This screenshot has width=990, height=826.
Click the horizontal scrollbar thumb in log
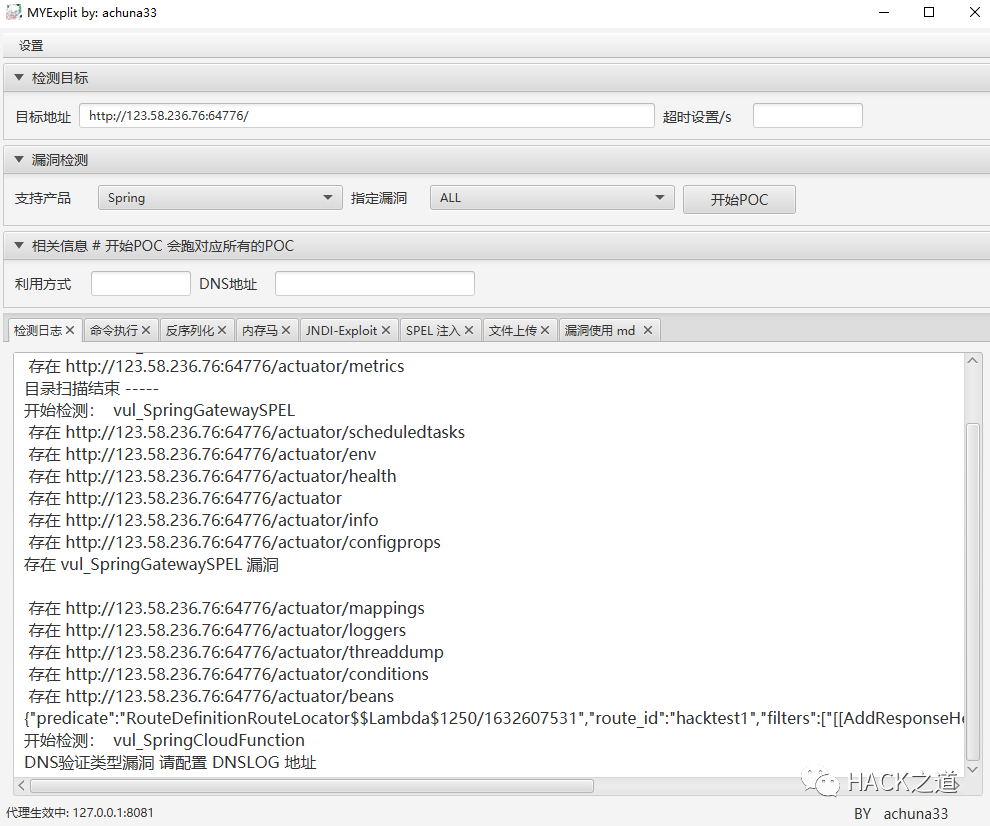click(312, 786)
